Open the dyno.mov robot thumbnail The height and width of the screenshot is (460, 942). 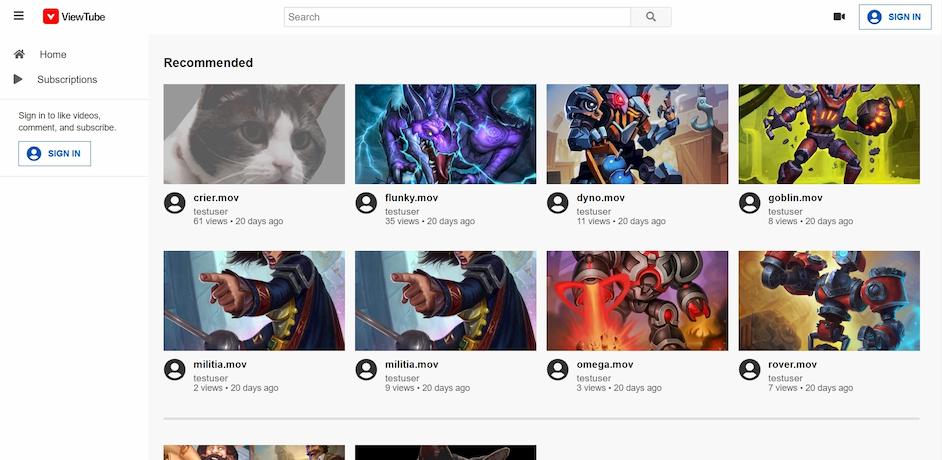[x=637, y=134]
